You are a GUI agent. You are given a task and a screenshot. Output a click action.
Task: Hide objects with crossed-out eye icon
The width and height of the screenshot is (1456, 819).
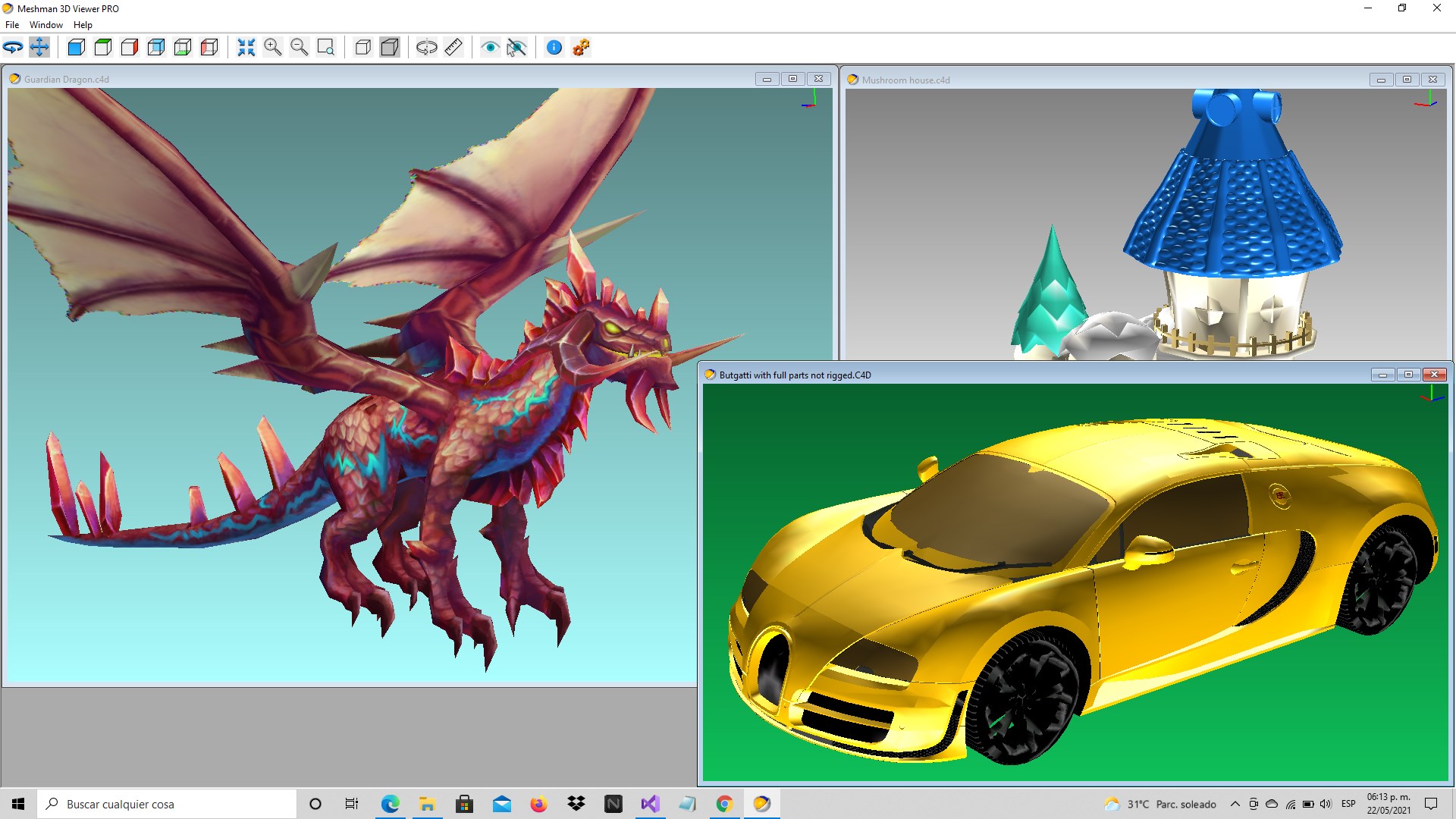click(x=517, y=47)
